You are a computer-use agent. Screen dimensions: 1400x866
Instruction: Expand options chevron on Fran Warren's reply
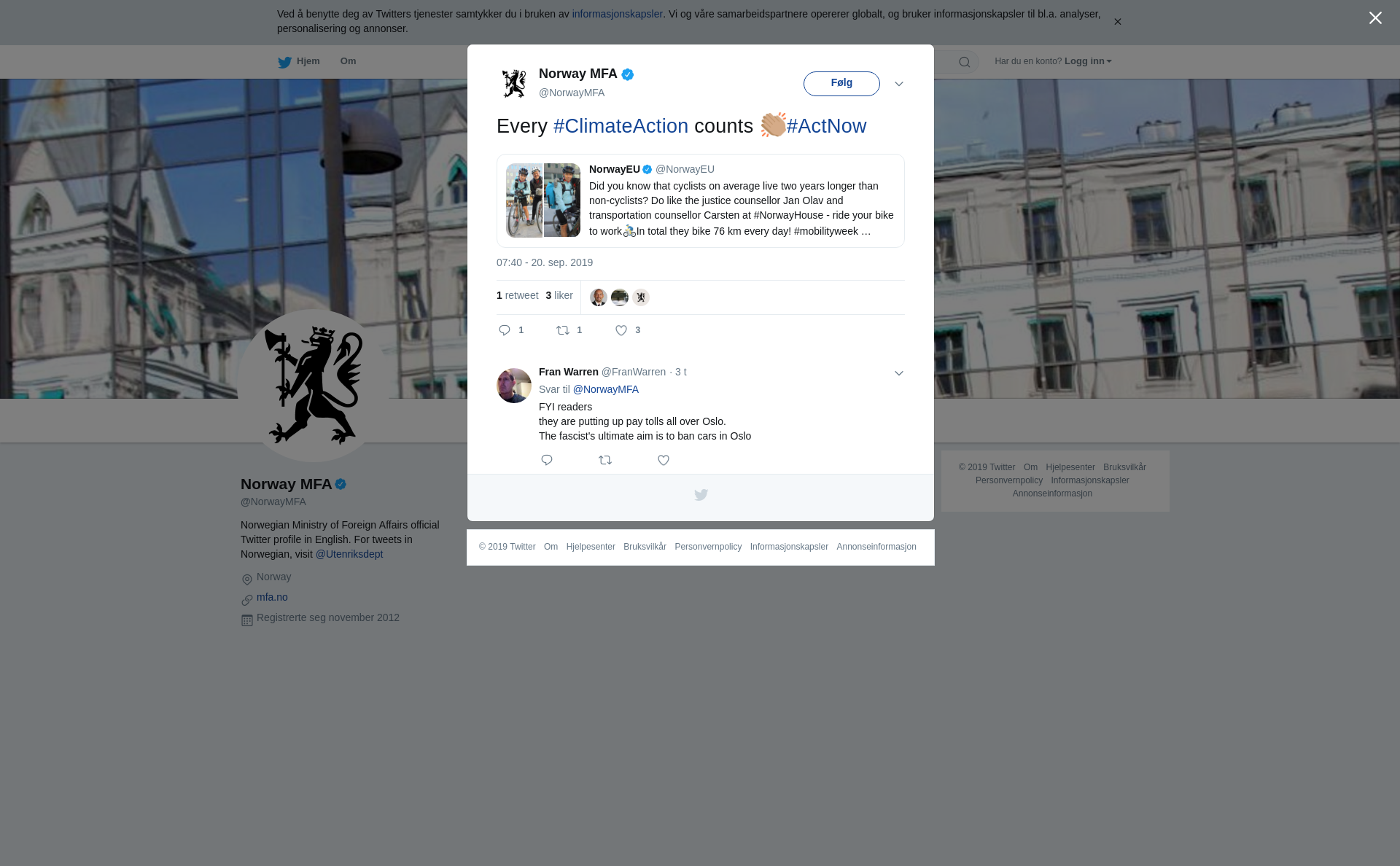[899, 373]
